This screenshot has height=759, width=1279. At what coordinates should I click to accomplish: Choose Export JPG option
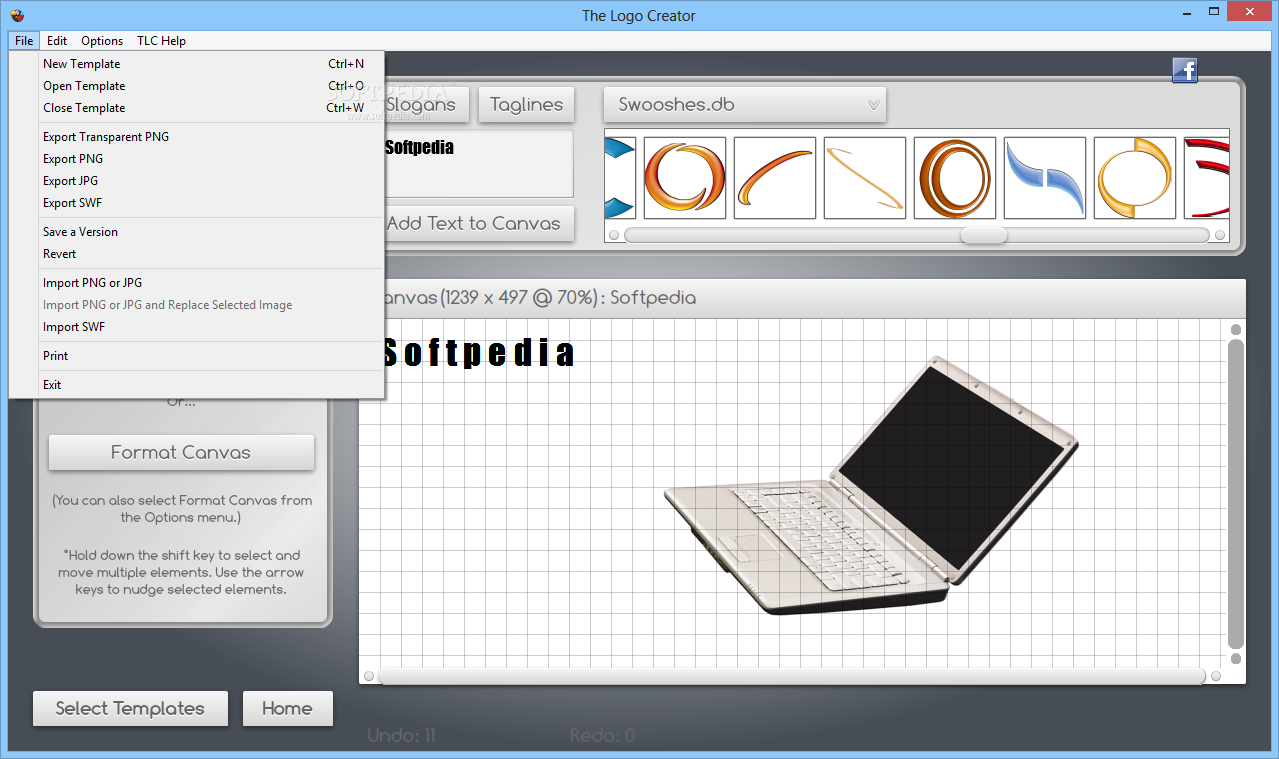point(196,181)
